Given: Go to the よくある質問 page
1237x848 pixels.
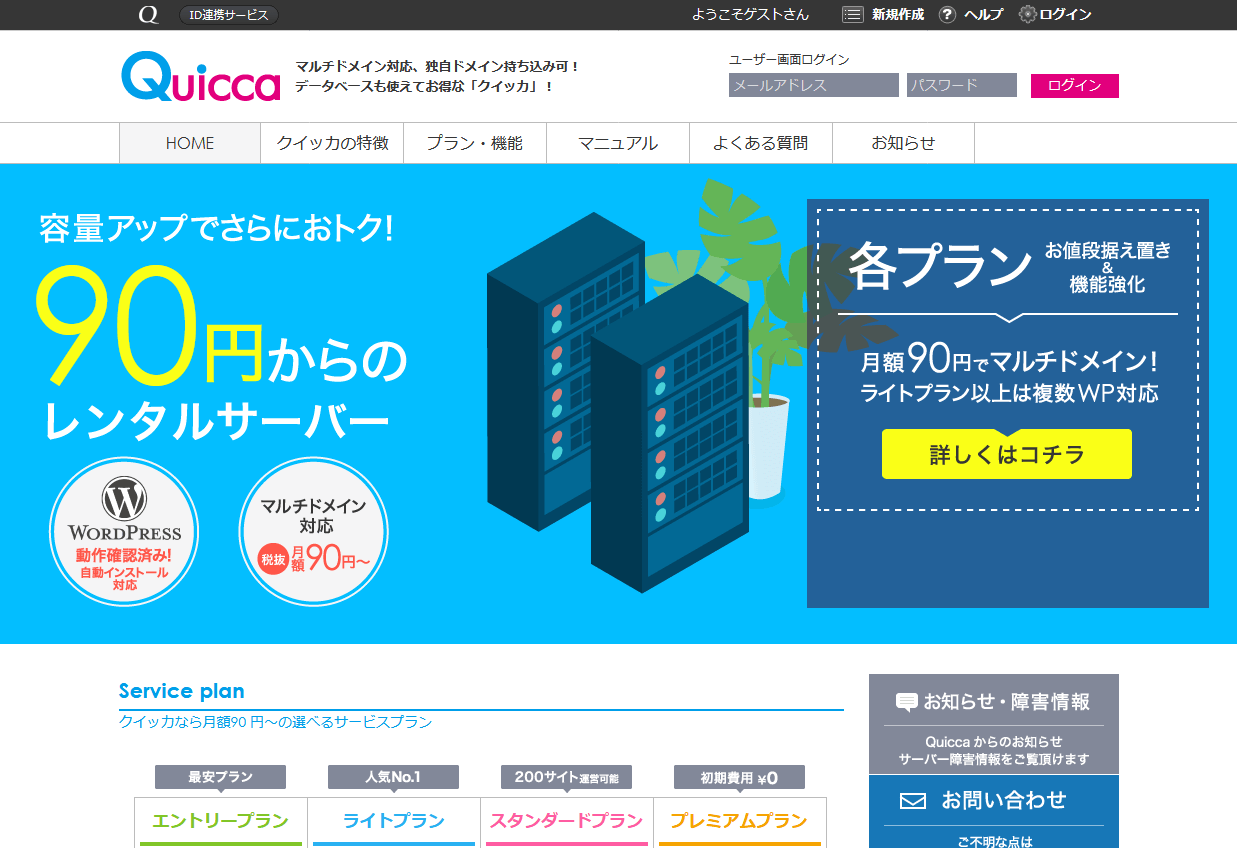Looking at the screenshot, I should (x=761, y=143).
